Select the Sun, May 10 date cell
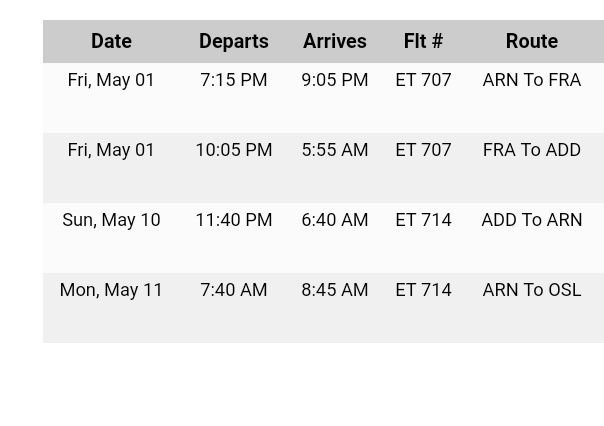Image resolution: width=604 pixels, height=426 pixels. coord(111,220)
